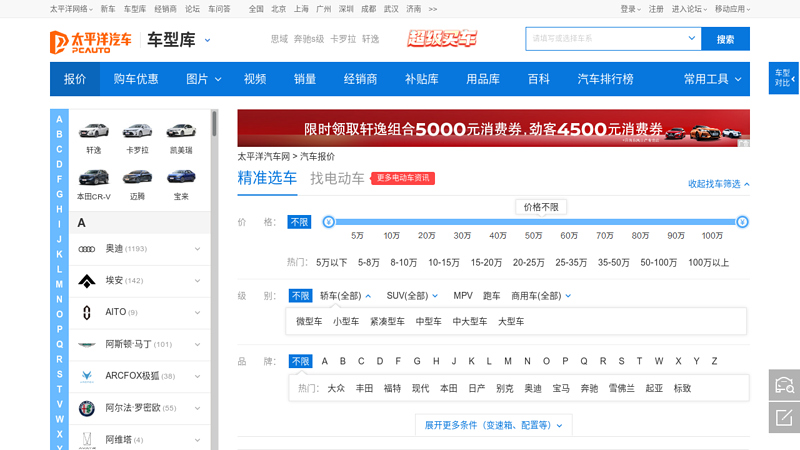Click the Aston Martin brand logo
The width and height of the screenshot is (800, 450).
point(87,344)
